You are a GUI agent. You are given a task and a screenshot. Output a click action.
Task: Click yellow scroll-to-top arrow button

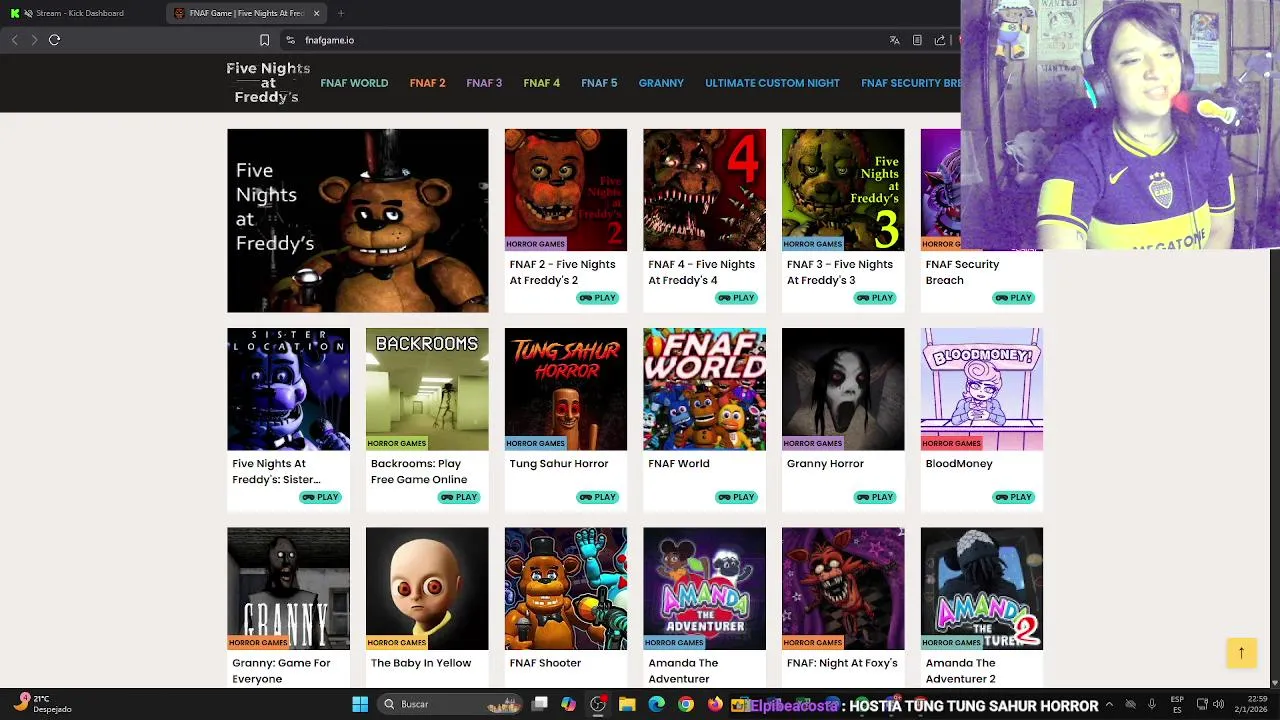pyautogui.click(x=1241, y=653)
